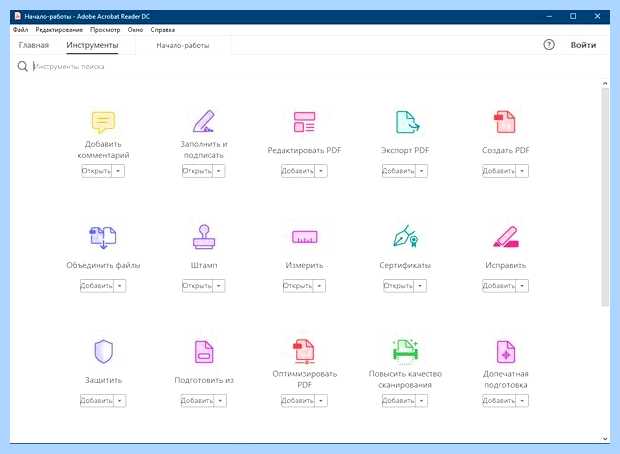The image size is (620, 454).
Task: Expand dropdown arrow under Повысить качество сканирования
Action: (422, 401)
